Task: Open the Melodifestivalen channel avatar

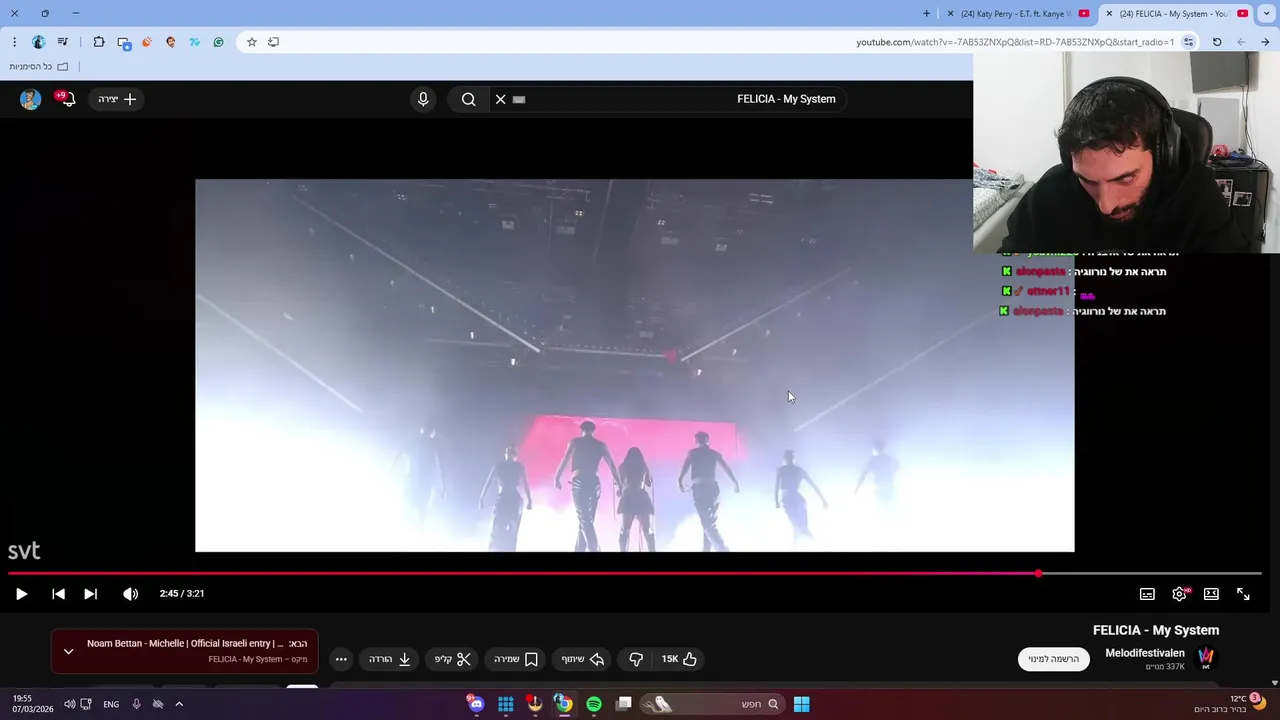Action: click(1205, 659)
